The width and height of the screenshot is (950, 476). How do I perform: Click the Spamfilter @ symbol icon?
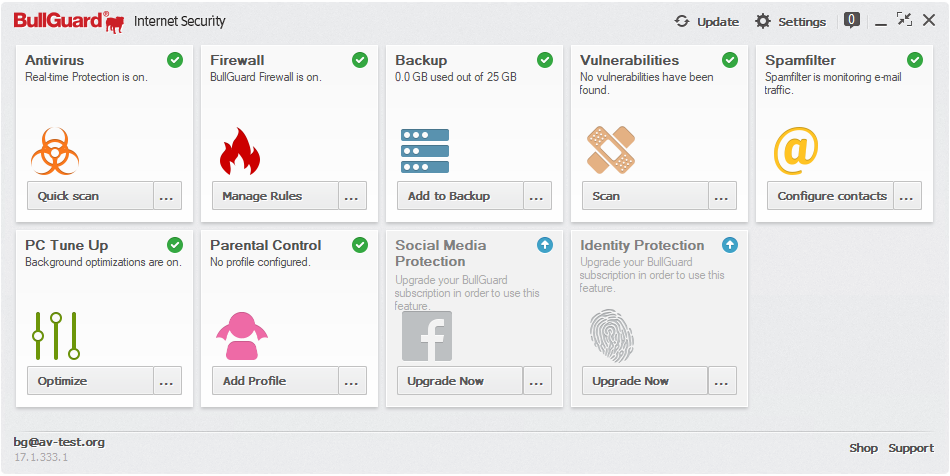796,150
